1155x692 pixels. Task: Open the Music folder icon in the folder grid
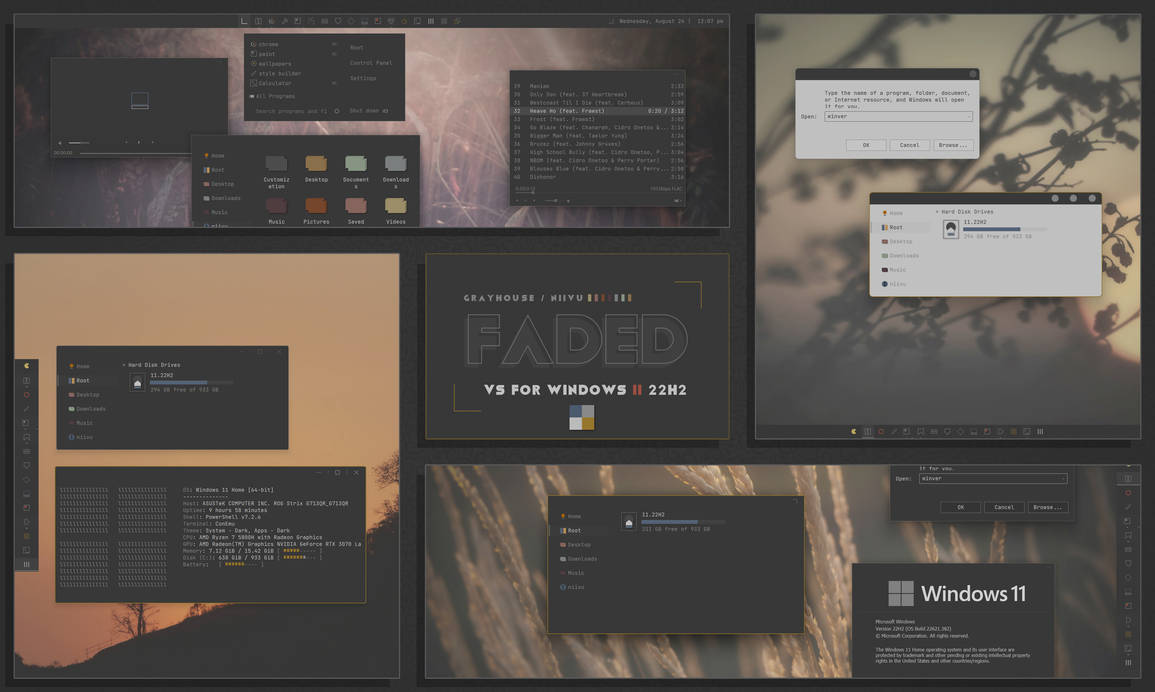click(x=276, y=206)
